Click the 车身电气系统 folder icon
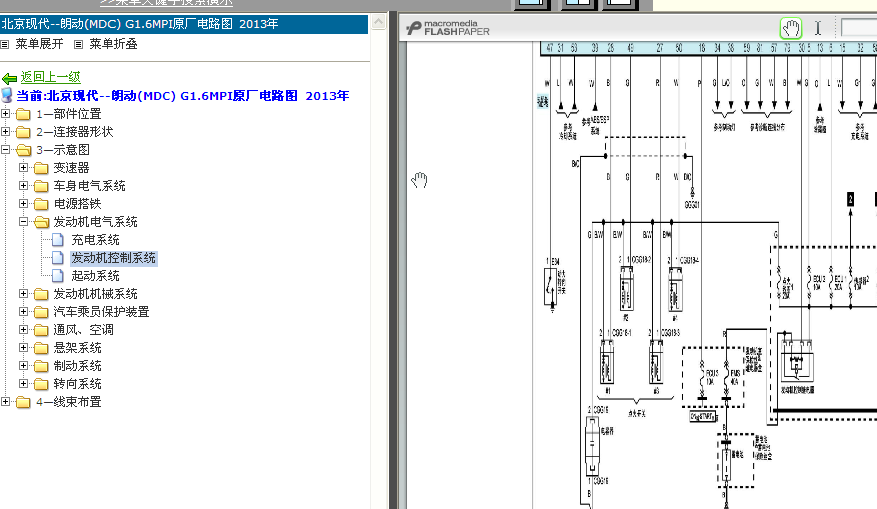Viewport: 877px width, 509px height. click(x=41, y=186)
